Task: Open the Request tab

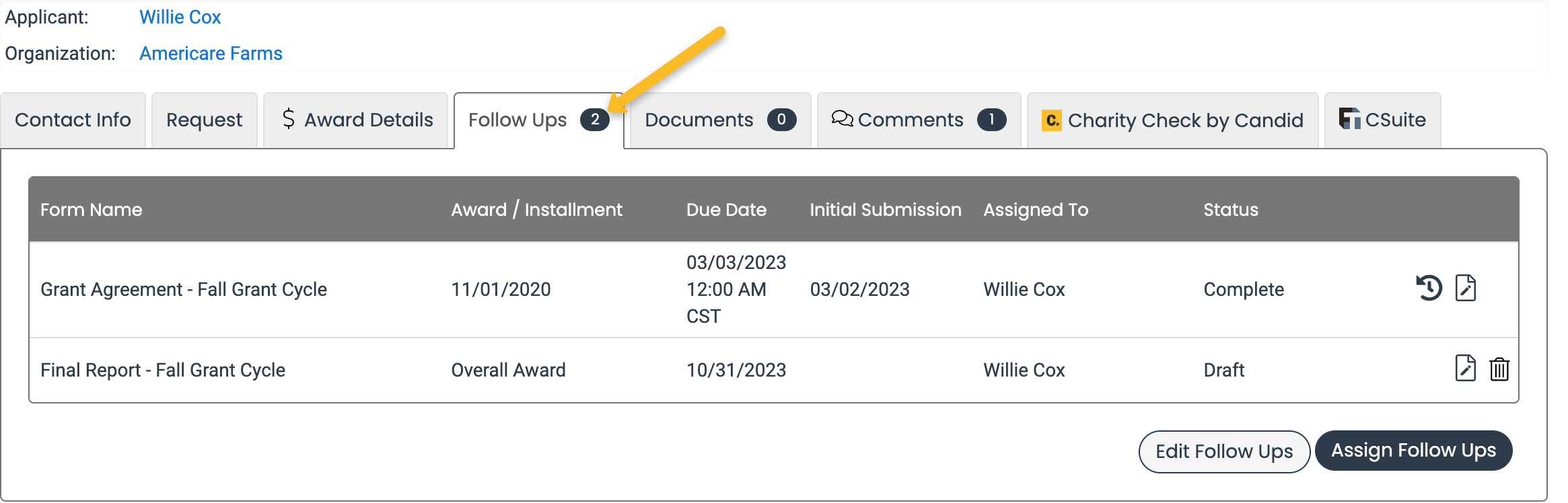Action: tap(204, 120)
